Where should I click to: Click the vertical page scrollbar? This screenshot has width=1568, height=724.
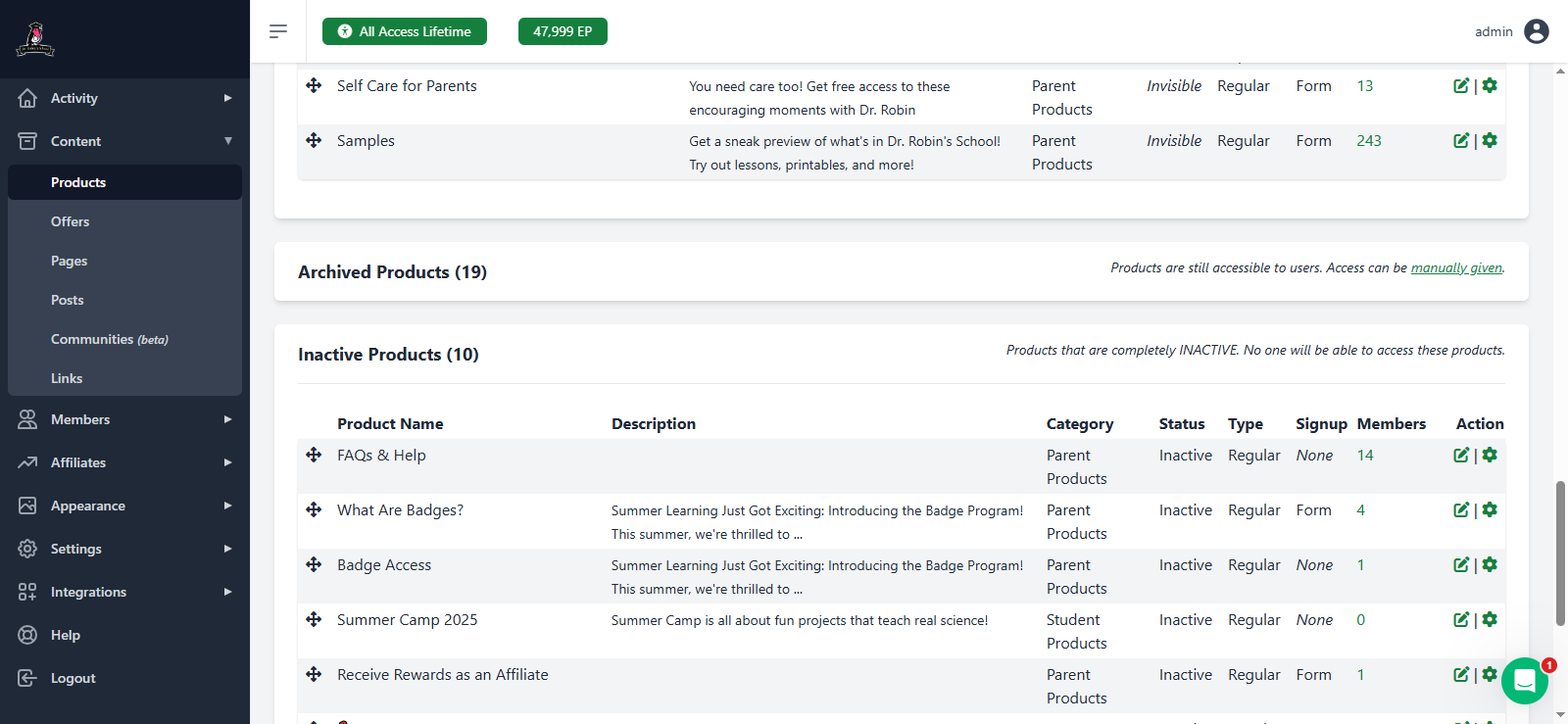(1560, 553)
